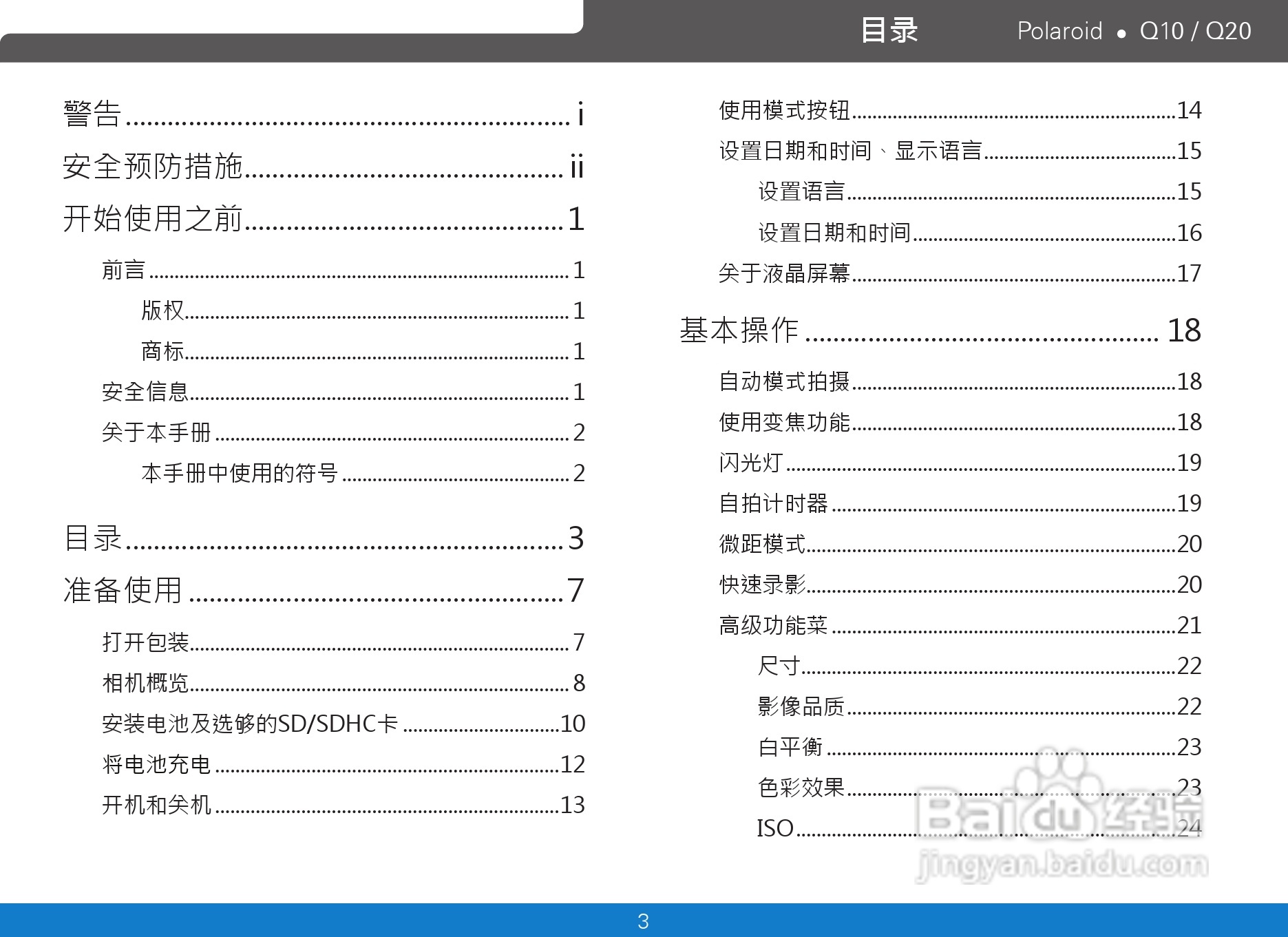Select the 商标 entry
This screenshot has width=1288, height=937.
pos(363,351)
